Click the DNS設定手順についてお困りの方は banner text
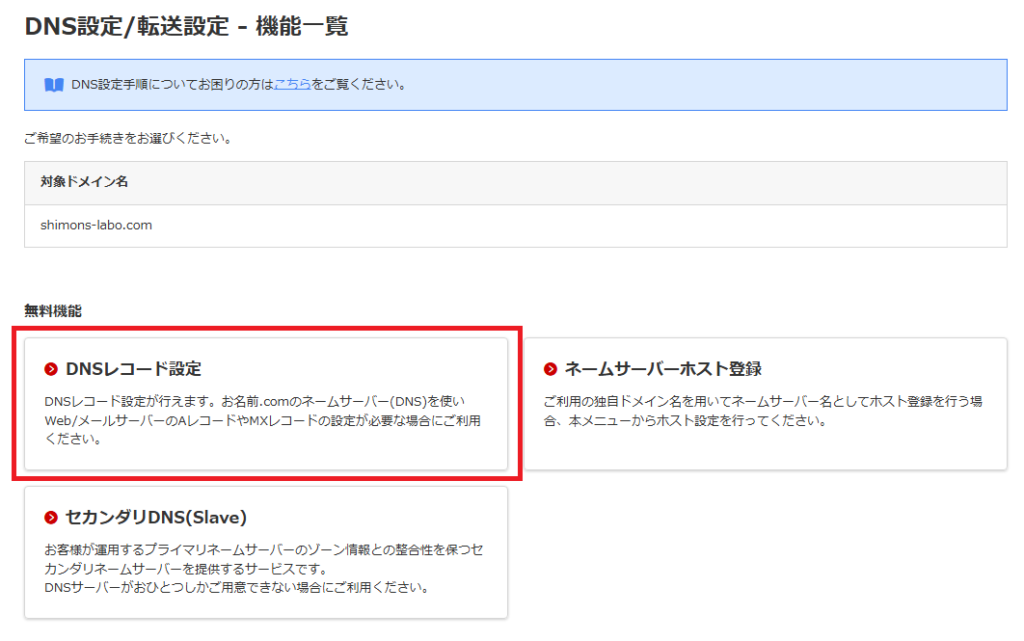1024x641 pixels. pos(172,85)
